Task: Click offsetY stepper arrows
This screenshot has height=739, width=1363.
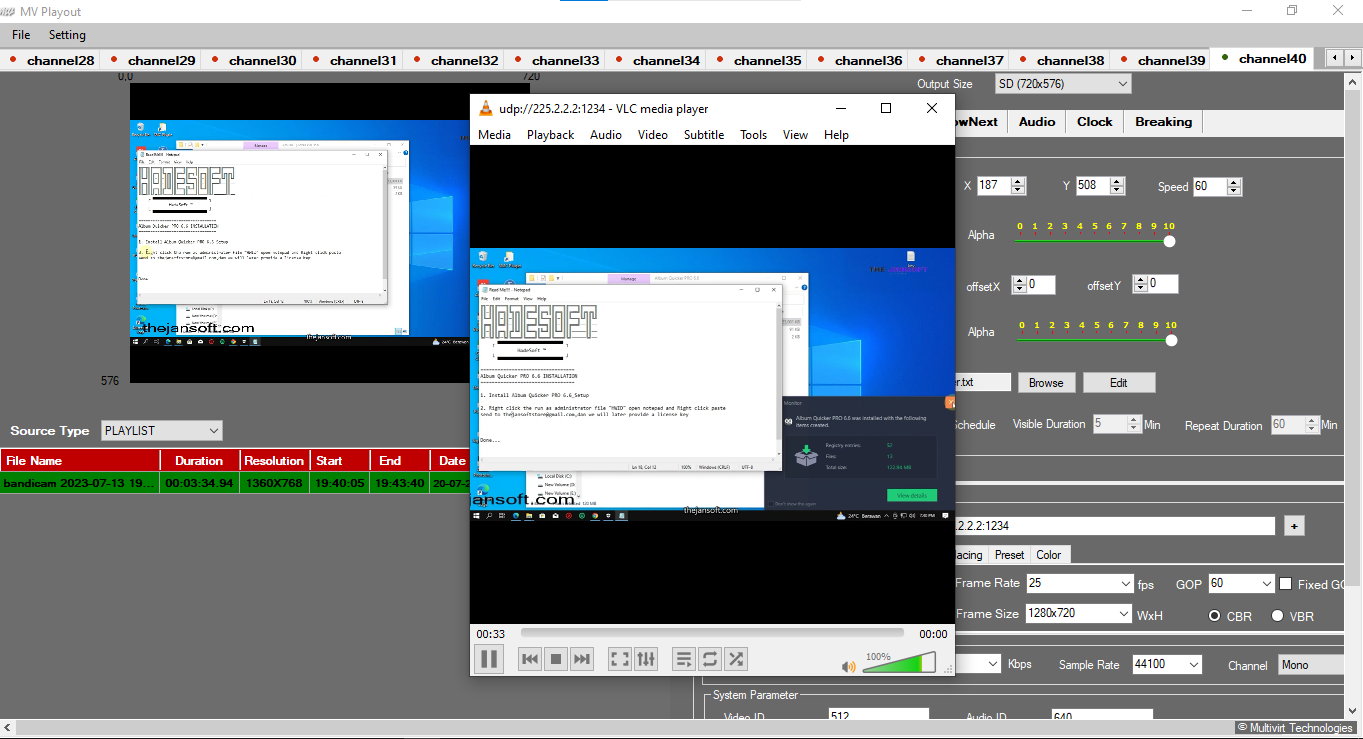Action: (1140, 285)
